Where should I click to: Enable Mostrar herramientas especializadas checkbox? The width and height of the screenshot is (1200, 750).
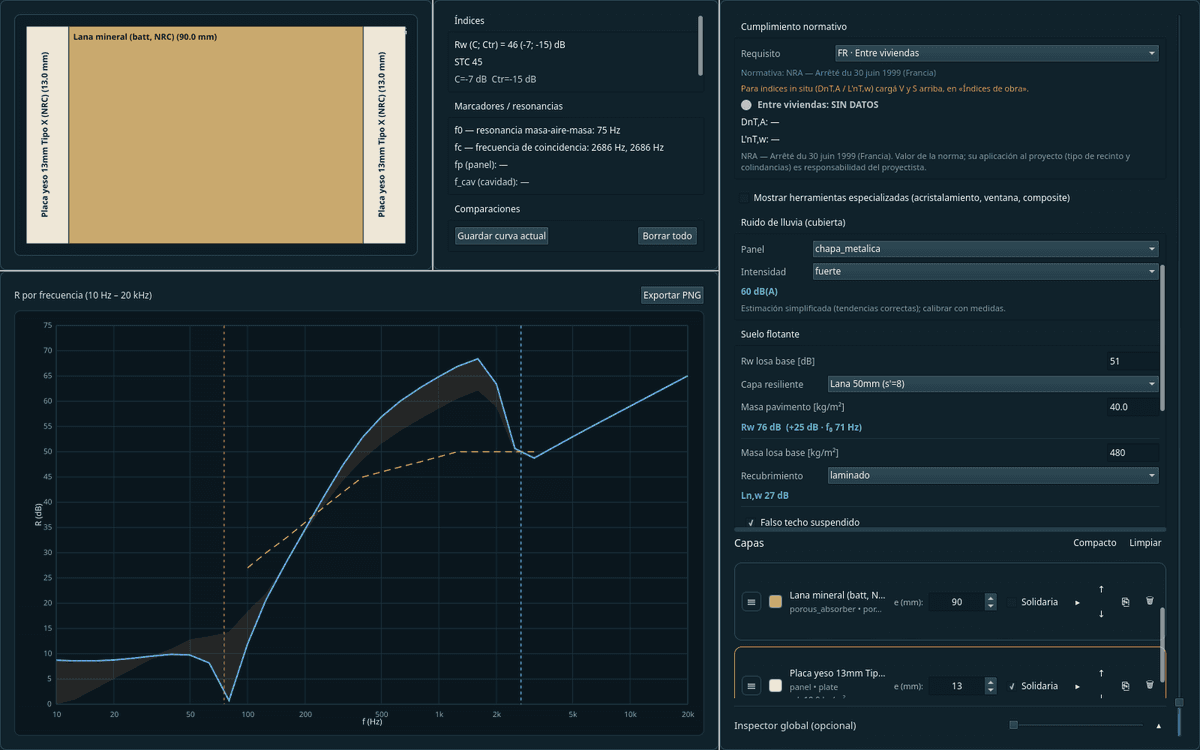[746, 198]
